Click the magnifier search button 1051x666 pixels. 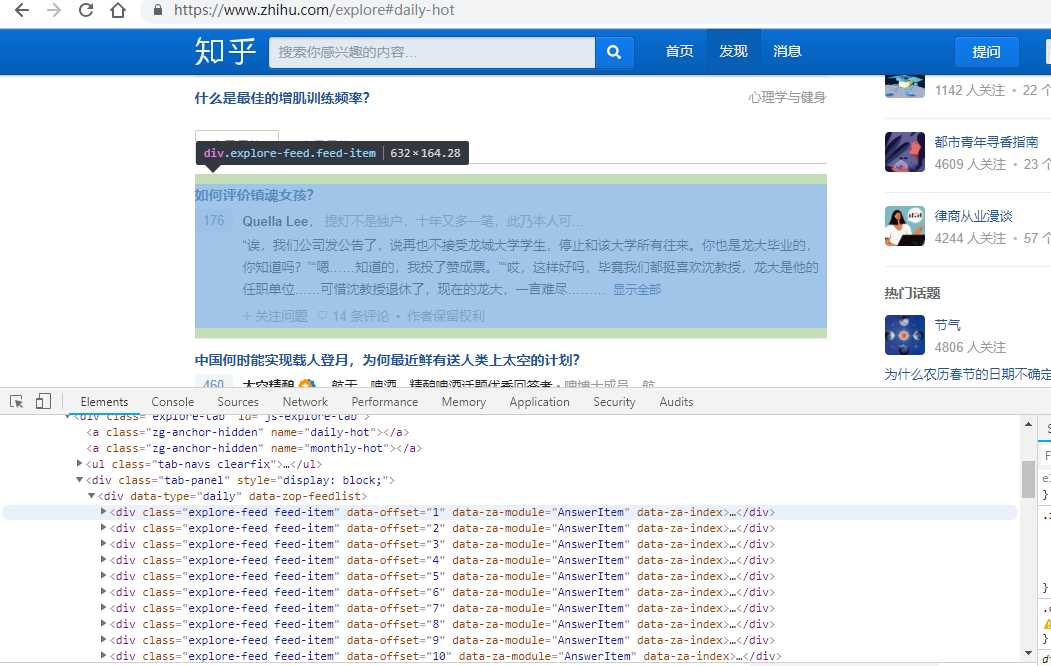[x=614, y=52]
